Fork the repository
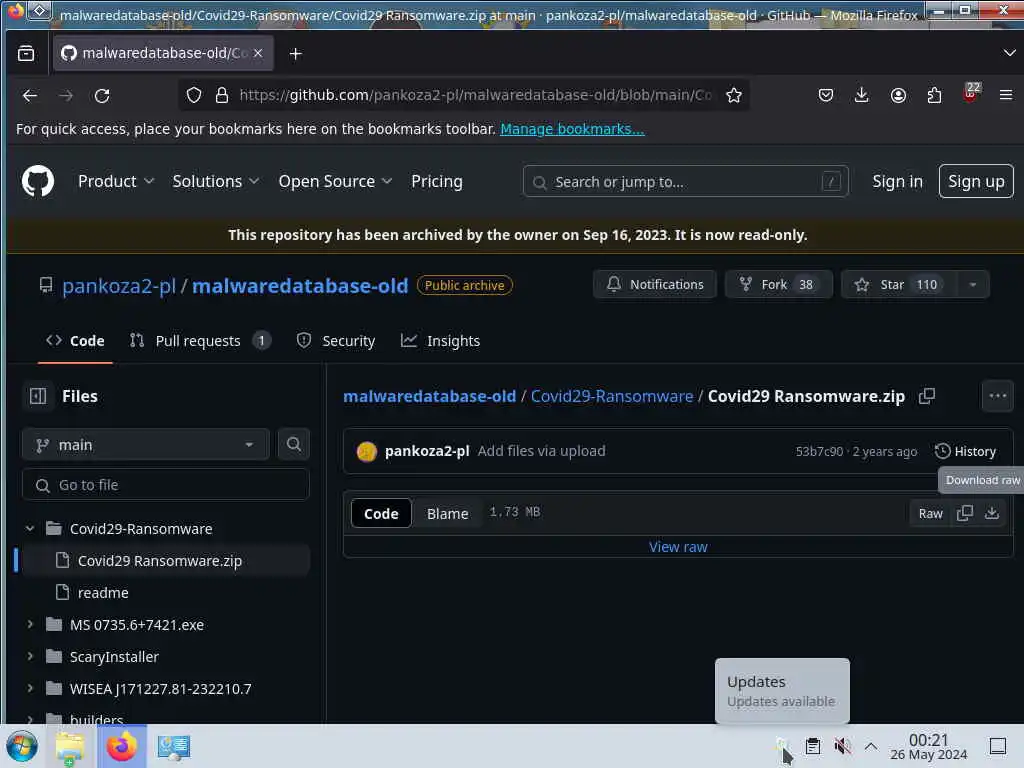Image resolution: width=1024 pixels, height=768 pixels. (778, 285)
